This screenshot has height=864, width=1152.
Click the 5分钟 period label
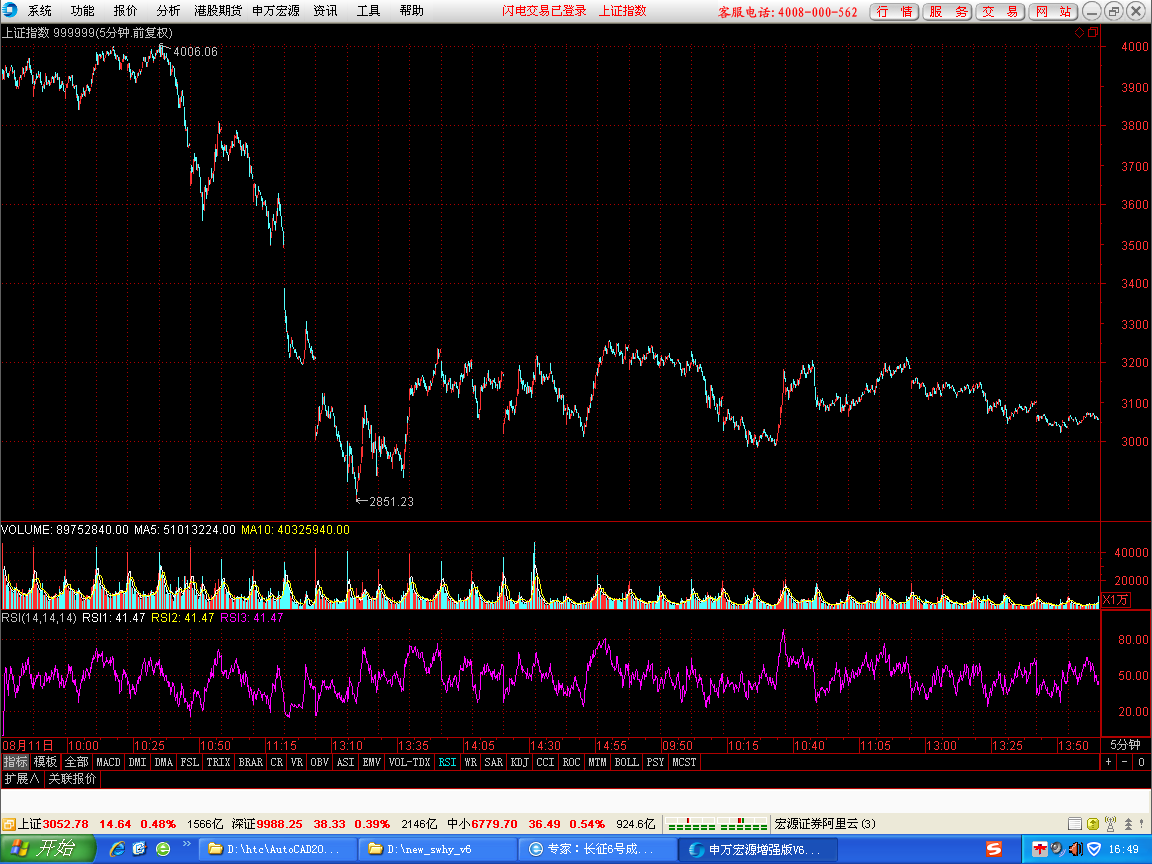[1126, 745]
